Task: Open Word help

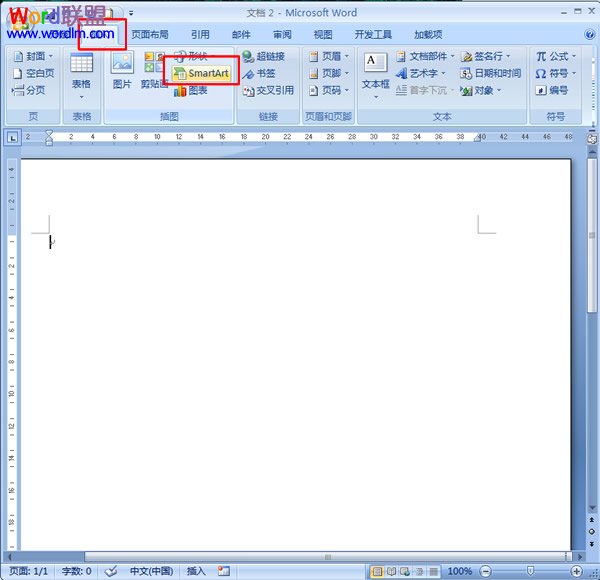Action: (590, 34)
